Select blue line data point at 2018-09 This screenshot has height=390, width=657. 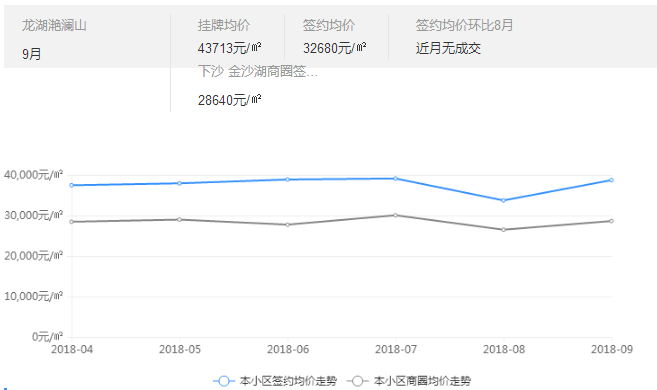(x=611, y=180)
